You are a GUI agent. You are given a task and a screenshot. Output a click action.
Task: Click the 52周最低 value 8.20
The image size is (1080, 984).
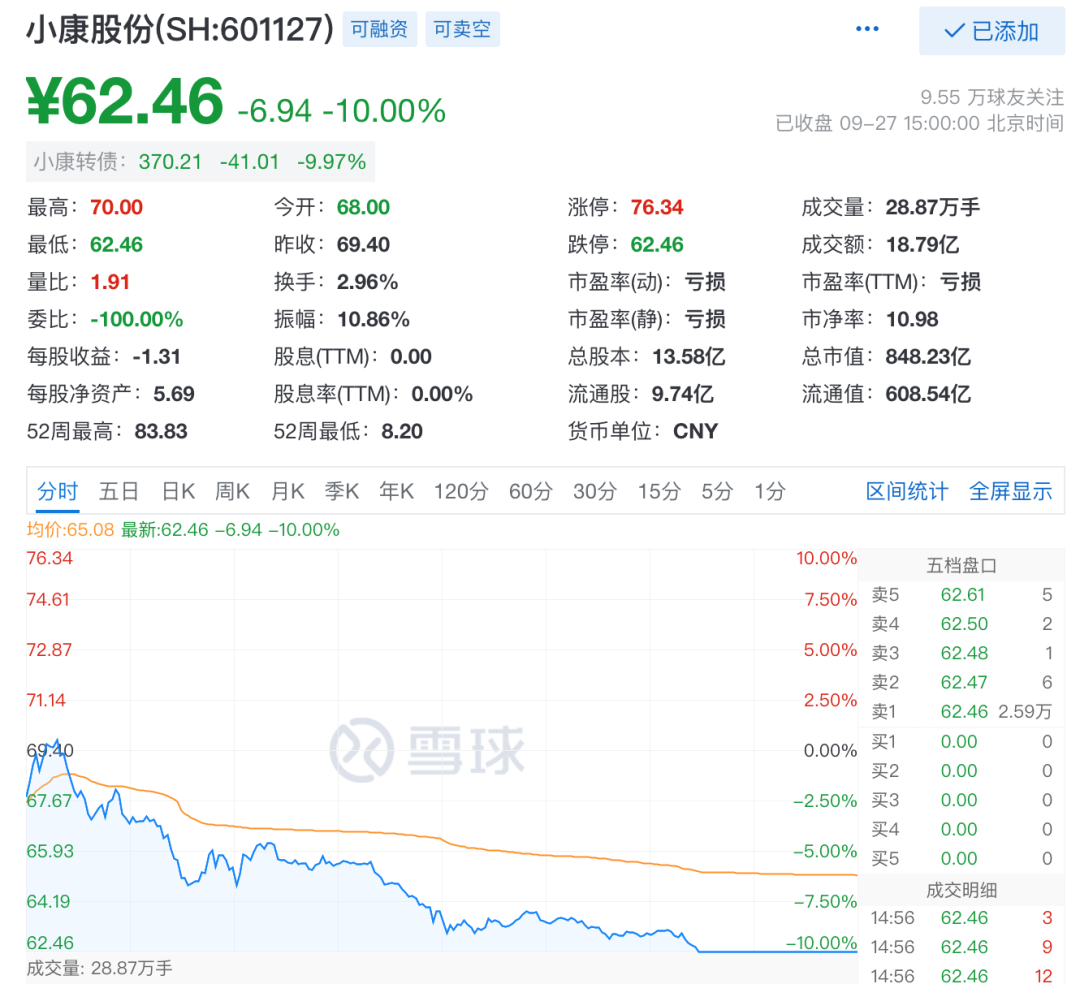pos(402,432)
